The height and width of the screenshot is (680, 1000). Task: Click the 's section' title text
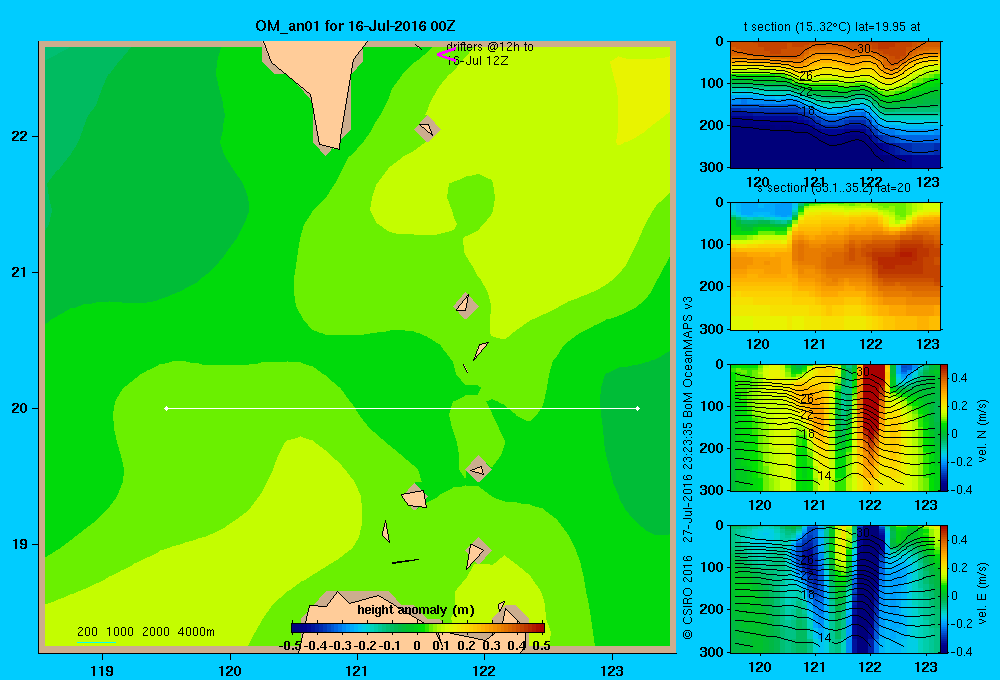click(834, 188)
